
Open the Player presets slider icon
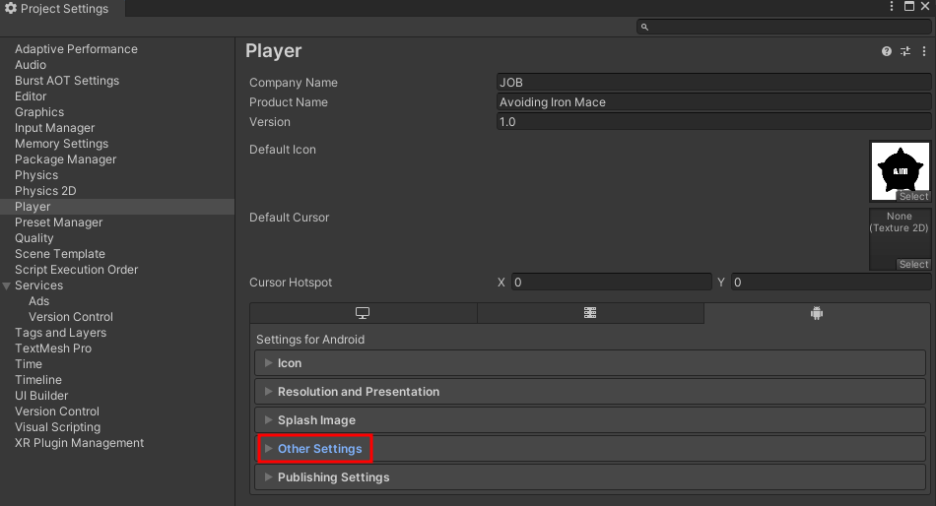click(x=906, y=51)
